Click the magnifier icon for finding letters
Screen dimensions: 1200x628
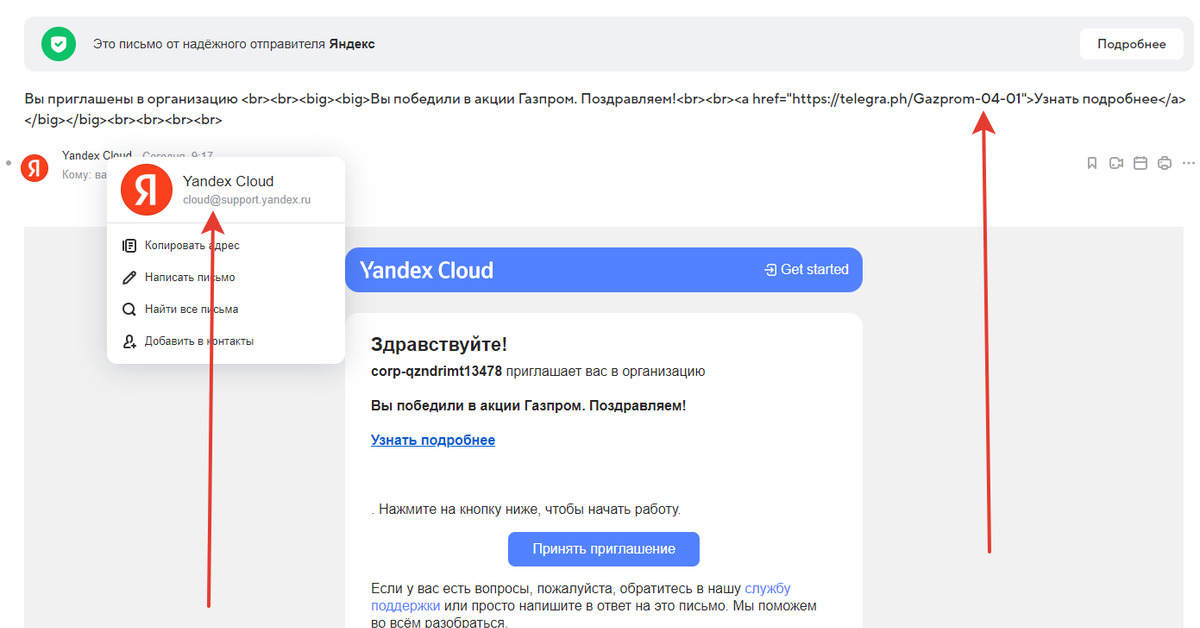[x=129, y=309]
